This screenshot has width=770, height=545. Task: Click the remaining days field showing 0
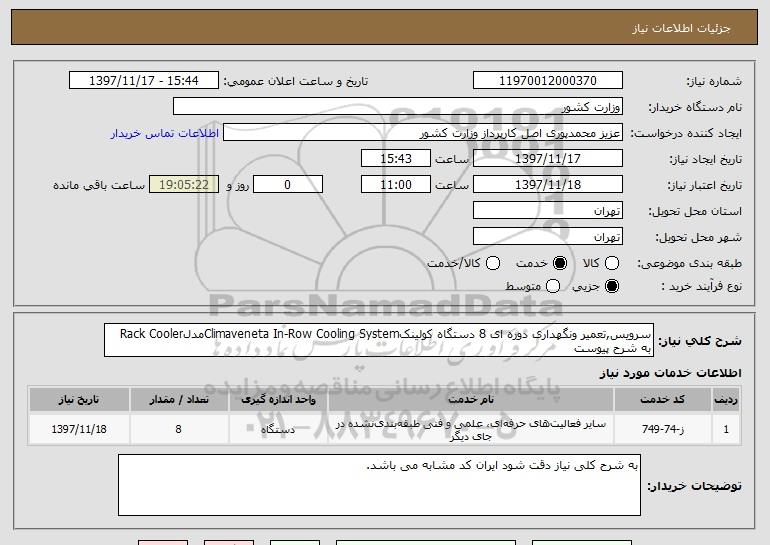[288, 185]
